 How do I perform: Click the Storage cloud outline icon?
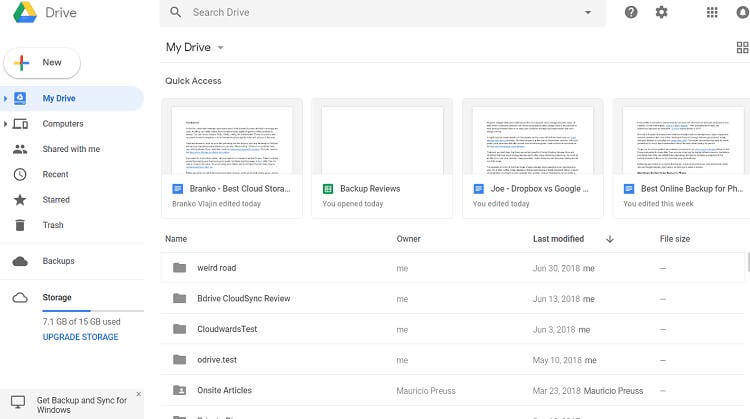[x=20, y=298]
